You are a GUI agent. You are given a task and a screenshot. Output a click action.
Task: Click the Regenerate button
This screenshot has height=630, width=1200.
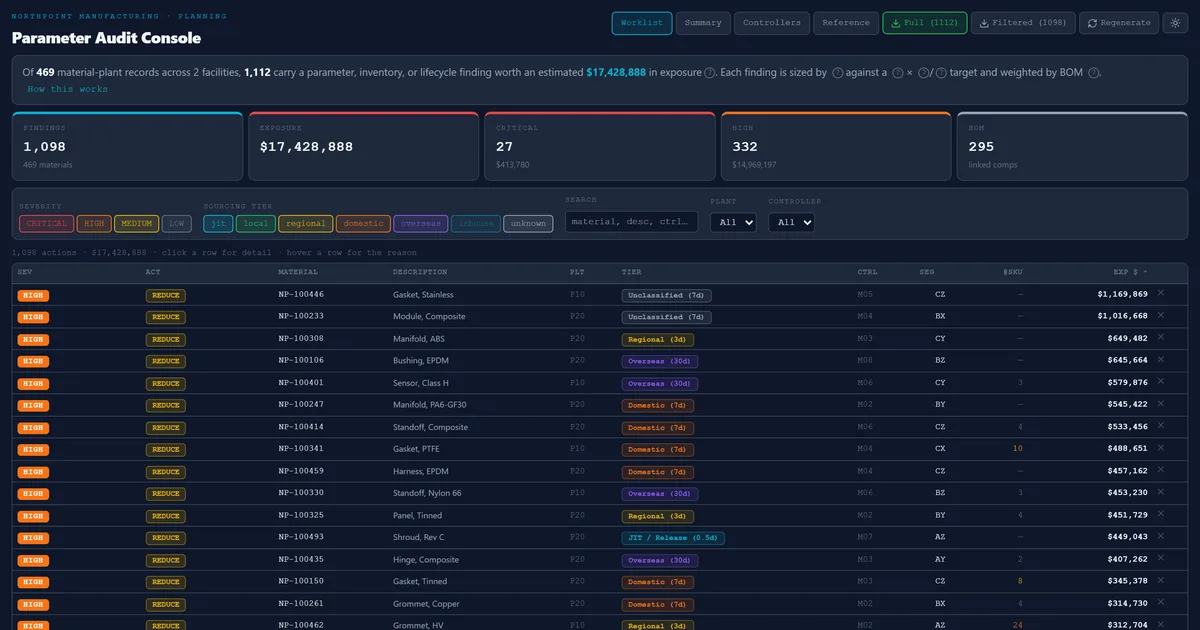coord(1119,23)
